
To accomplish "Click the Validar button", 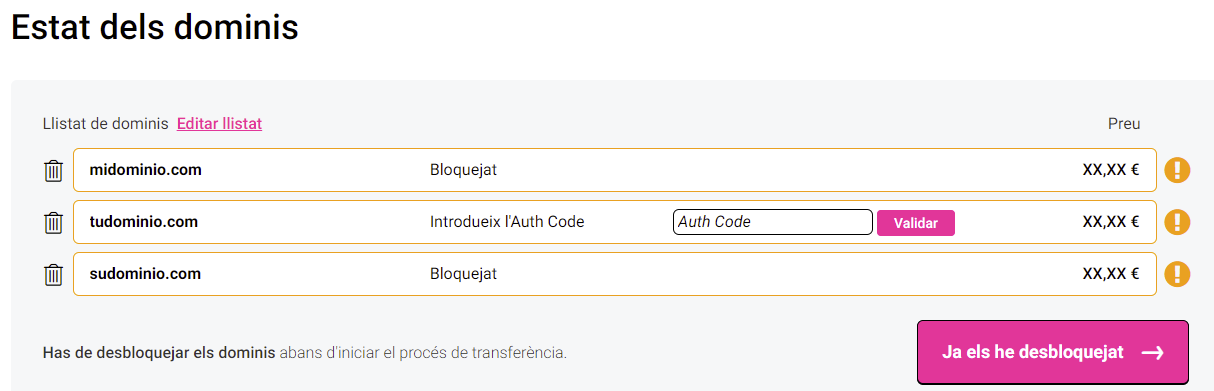I will point(915,223).
